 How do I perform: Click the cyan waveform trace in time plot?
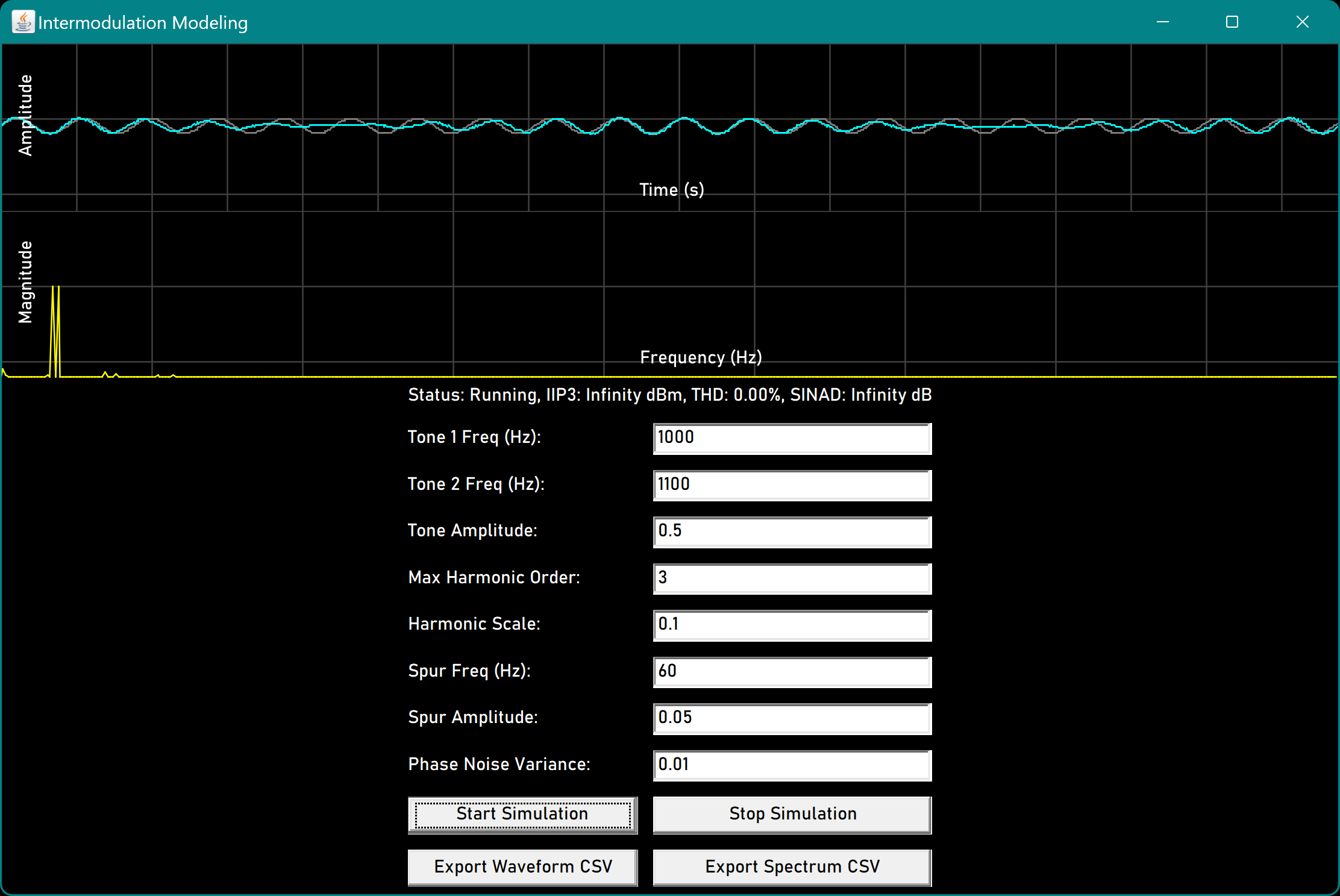click(x=685, y=119)
